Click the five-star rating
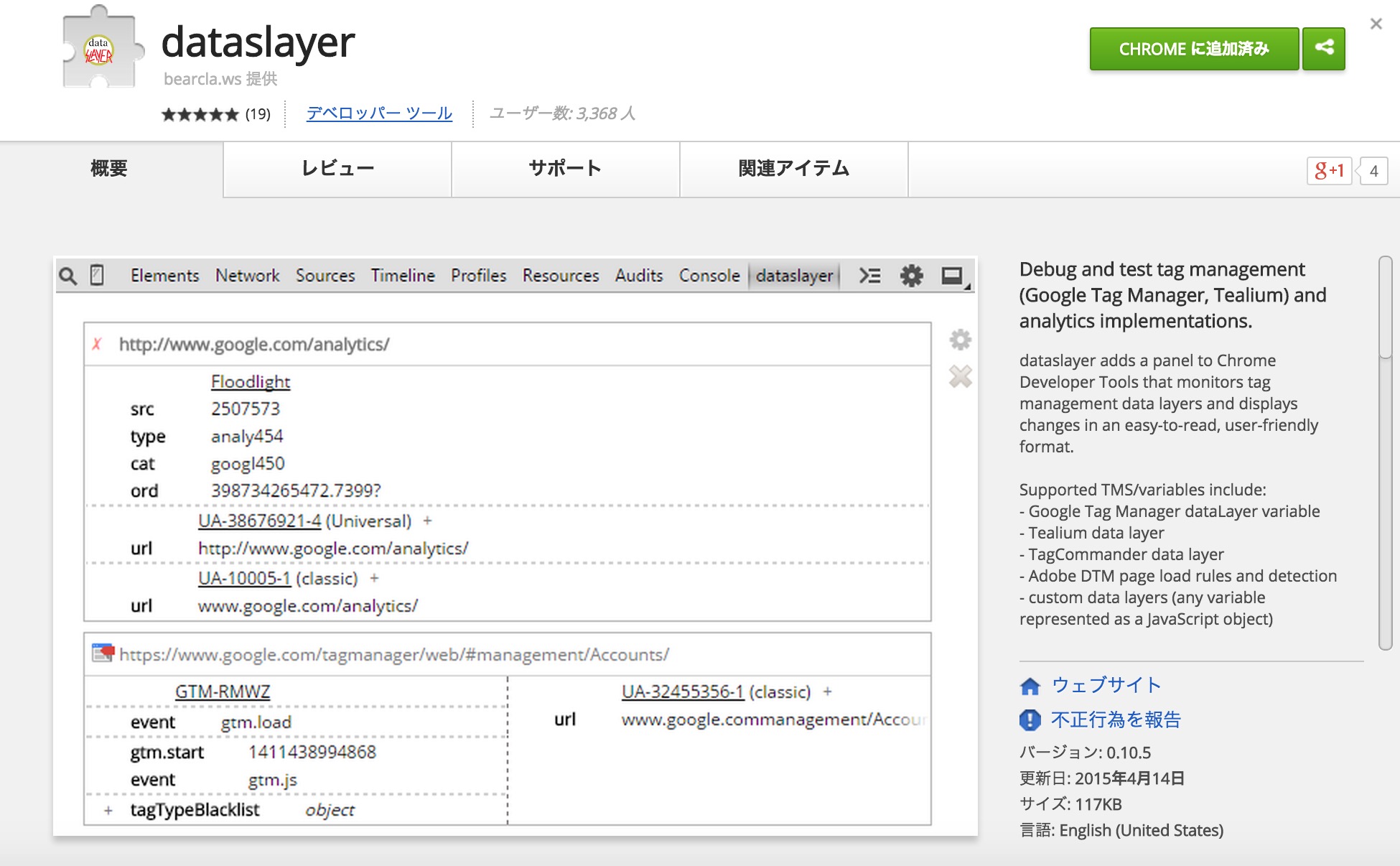The height and width of the screenshot is (866, 1400). click(x=200, y=114)
